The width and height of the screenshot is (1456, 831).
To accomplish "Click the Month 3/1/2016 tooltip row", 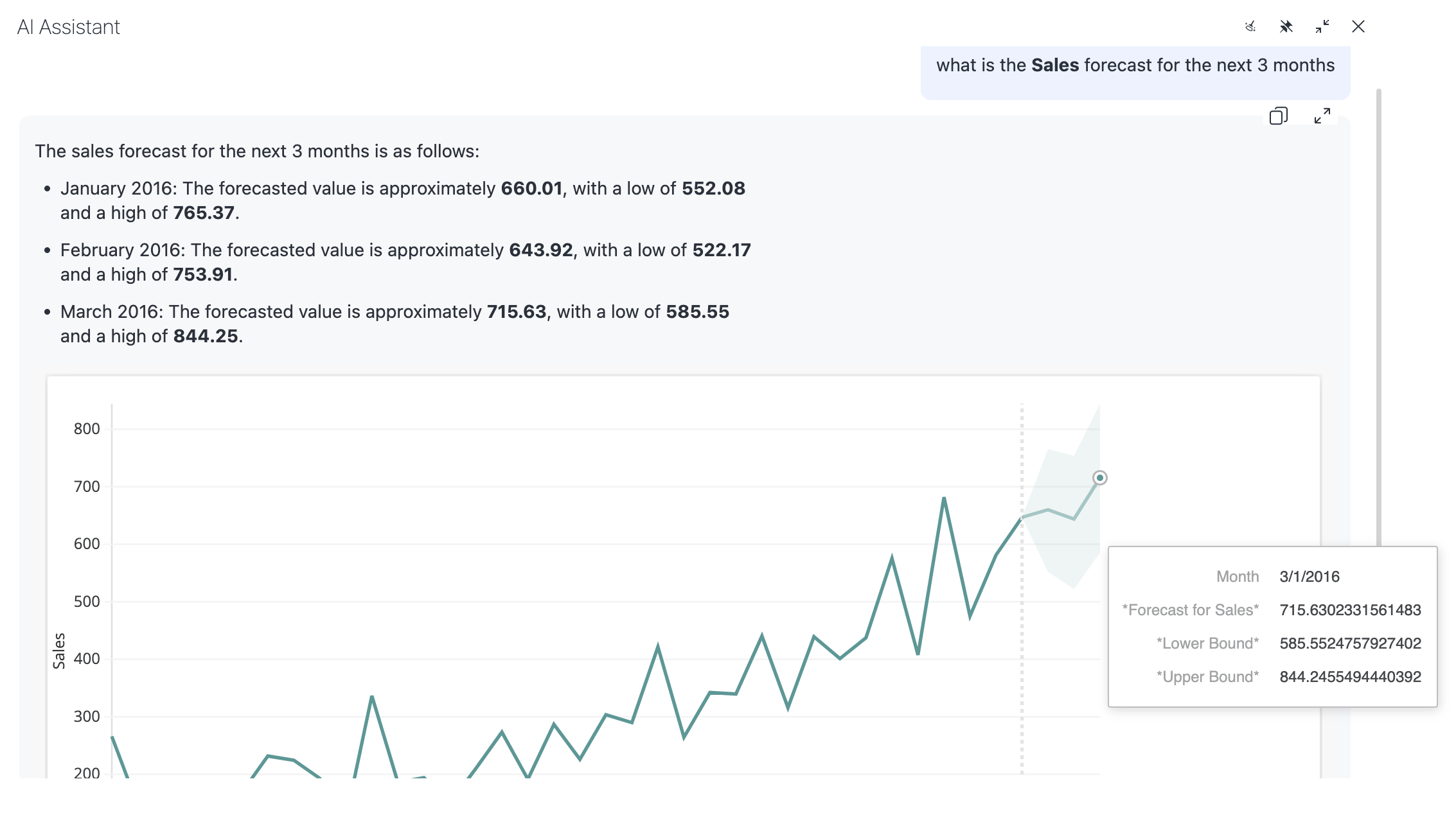I will click(1309, 577).
